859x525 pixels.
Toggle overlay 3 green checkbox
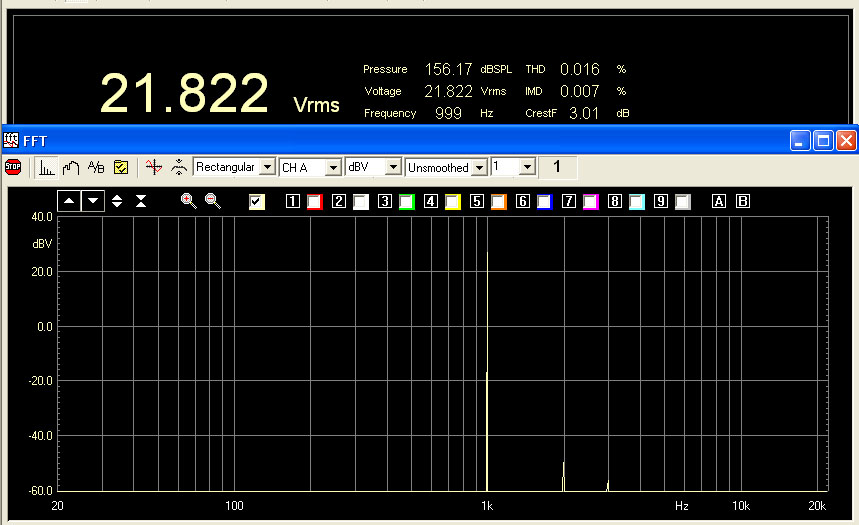click(x=406, y=202)
